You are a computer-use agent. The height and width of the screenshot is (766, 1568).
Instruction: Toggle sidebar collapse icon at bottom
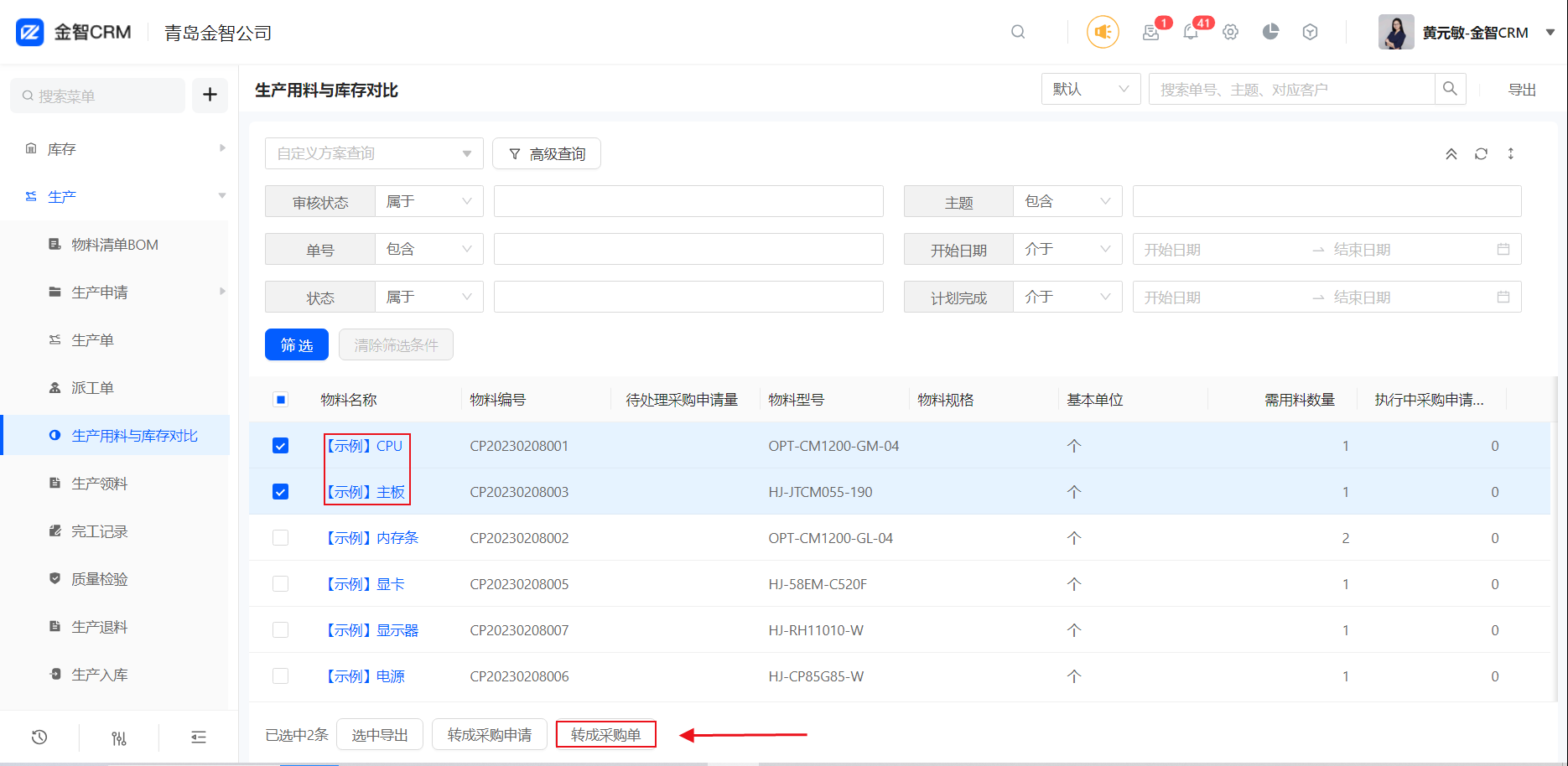click(199, 738)
